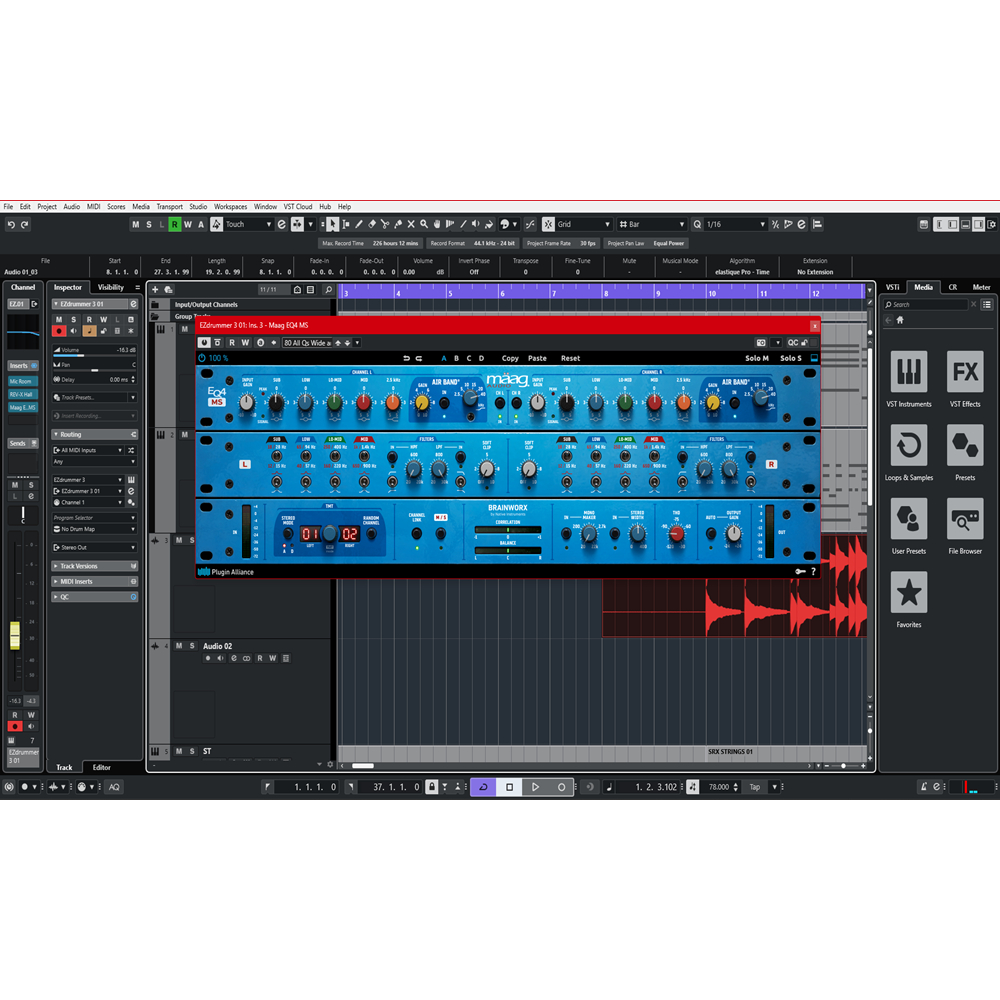Screen dimensions: 1000x1000
Task: Select the Erase tool
Action: pos(372,224)
